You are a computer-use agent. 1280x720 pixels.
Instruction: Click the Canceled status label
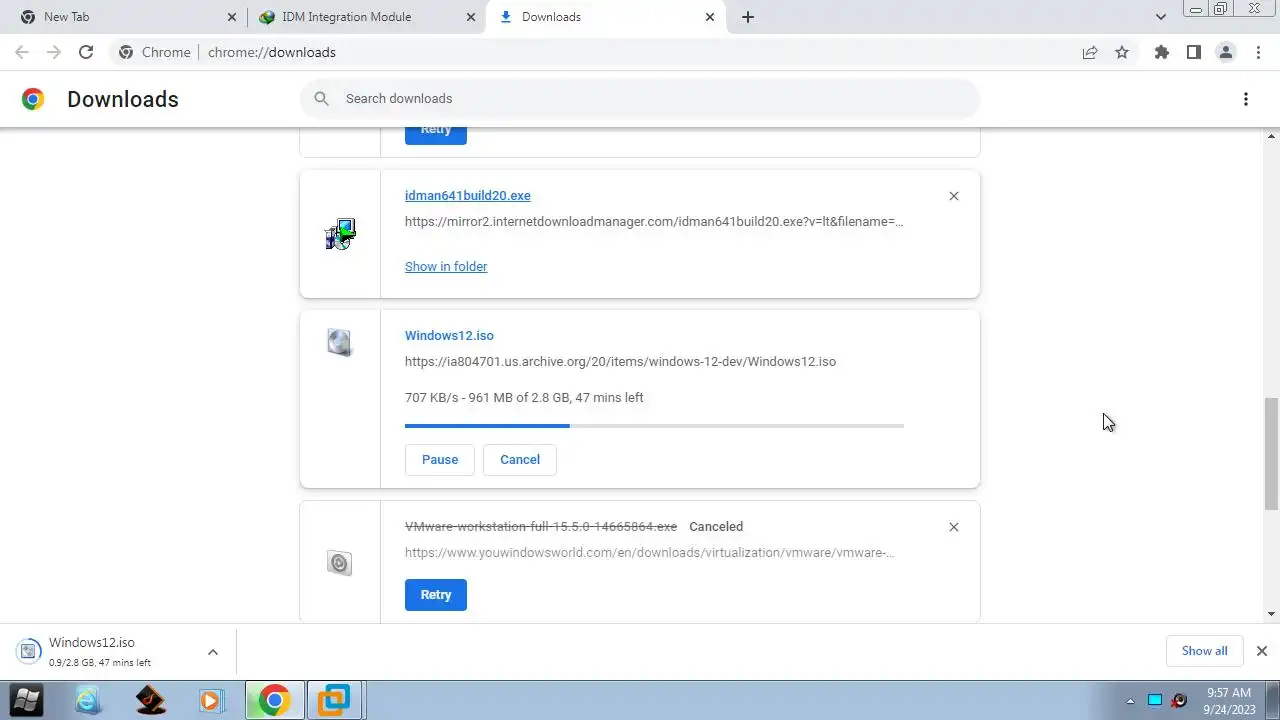point(716,527)
